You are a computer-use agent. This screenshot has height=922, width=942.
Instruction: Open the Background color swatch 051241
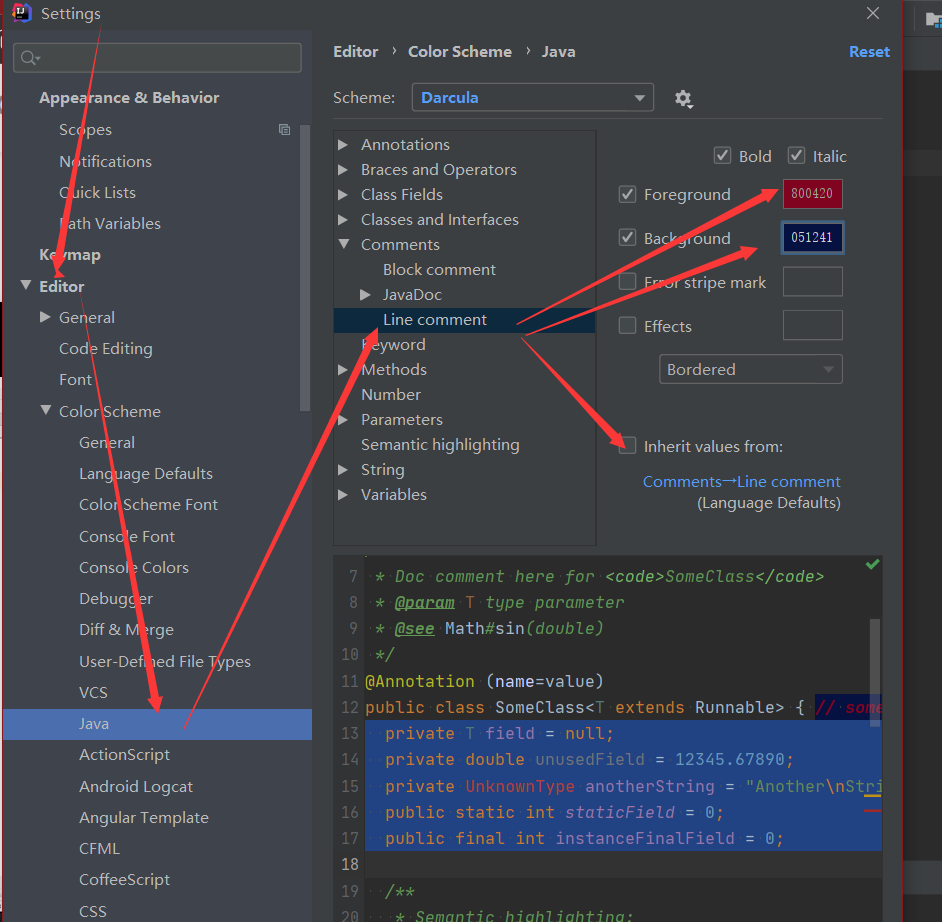point(812,238)
